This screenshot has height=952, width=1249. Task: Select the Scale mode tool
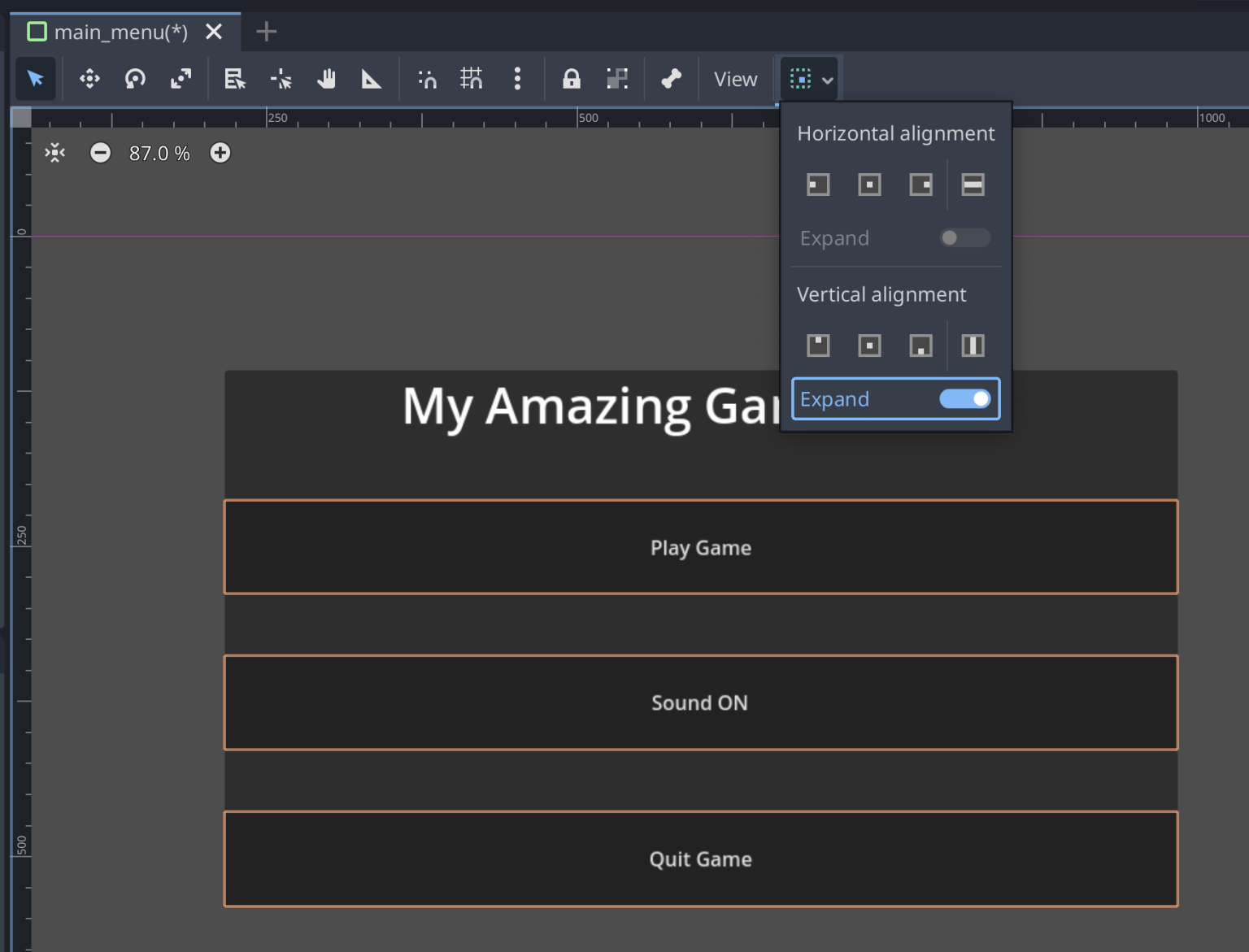181,79
